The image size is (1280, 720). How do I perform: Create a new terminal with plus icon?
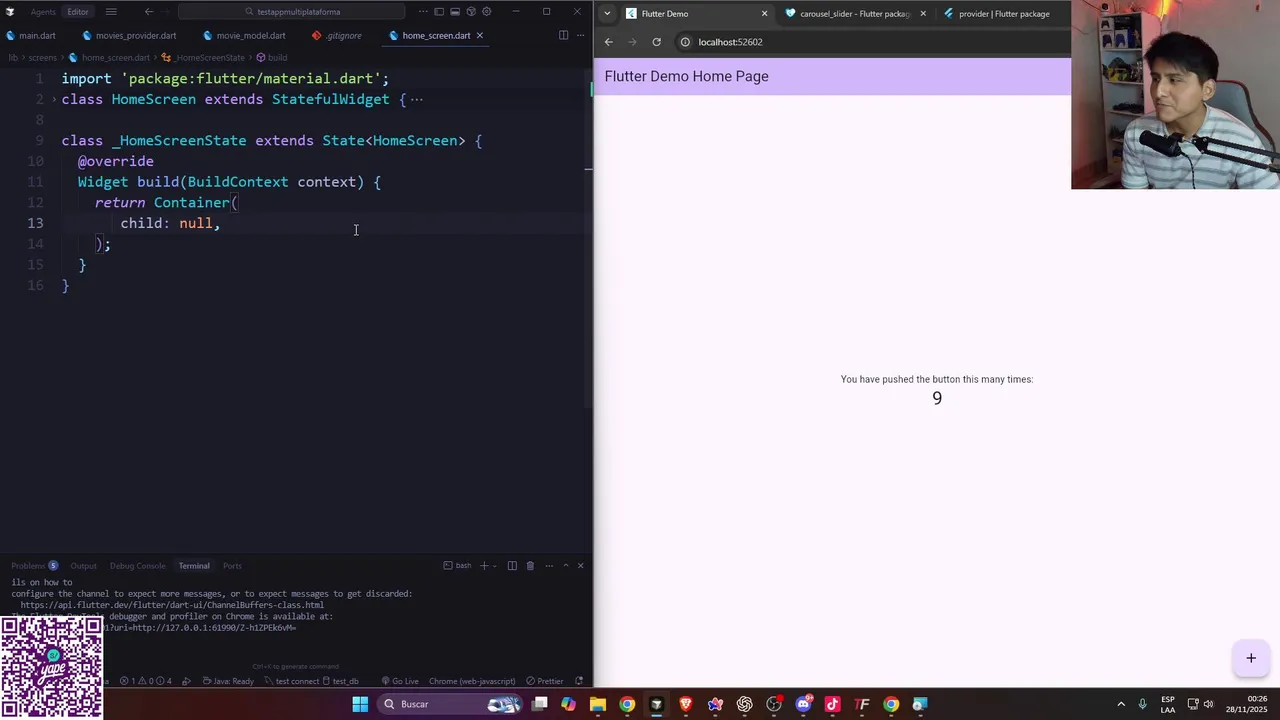(484, 566)
